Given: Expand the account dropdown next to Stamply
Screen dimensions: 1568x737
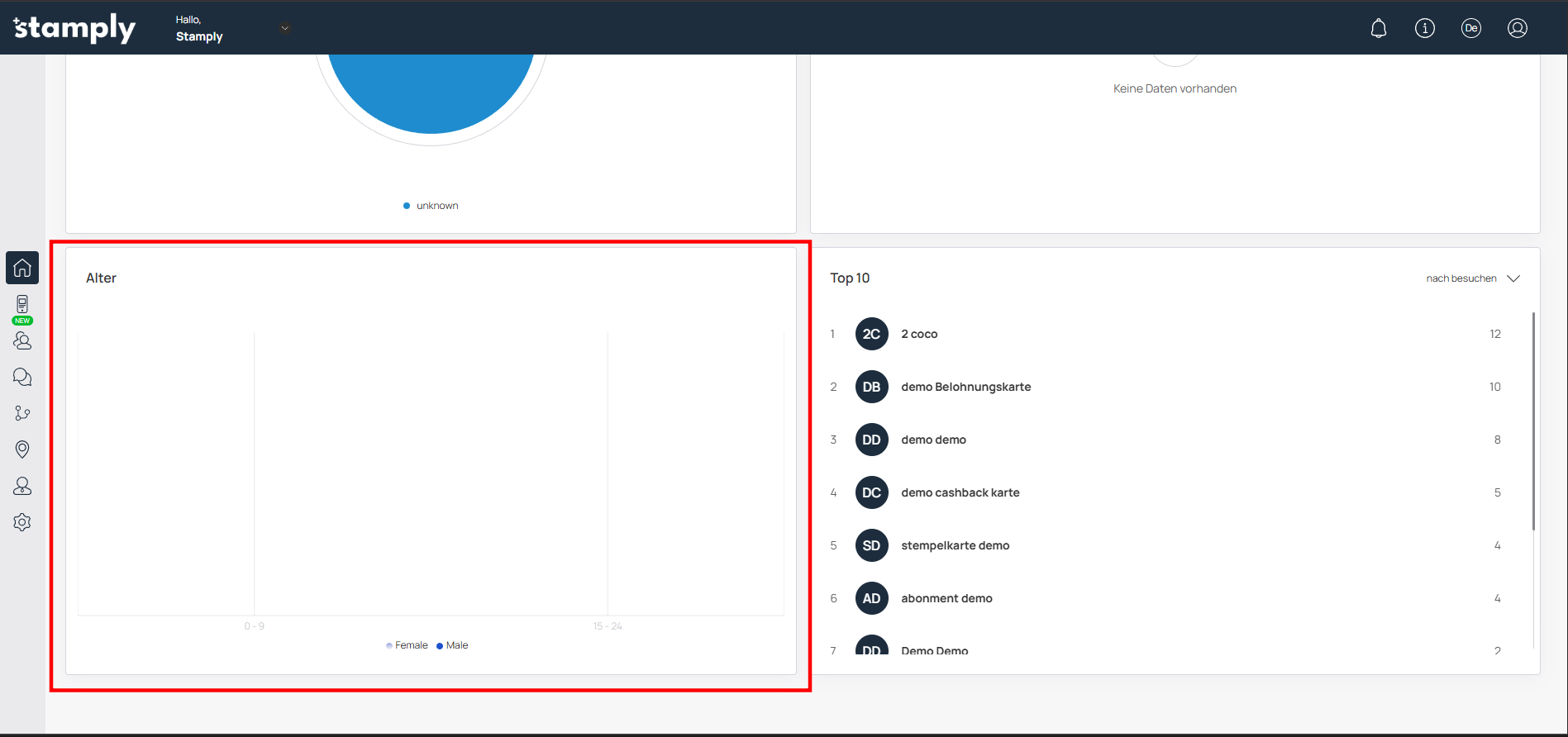Looking at the screenshot, I should pos(284,28).
